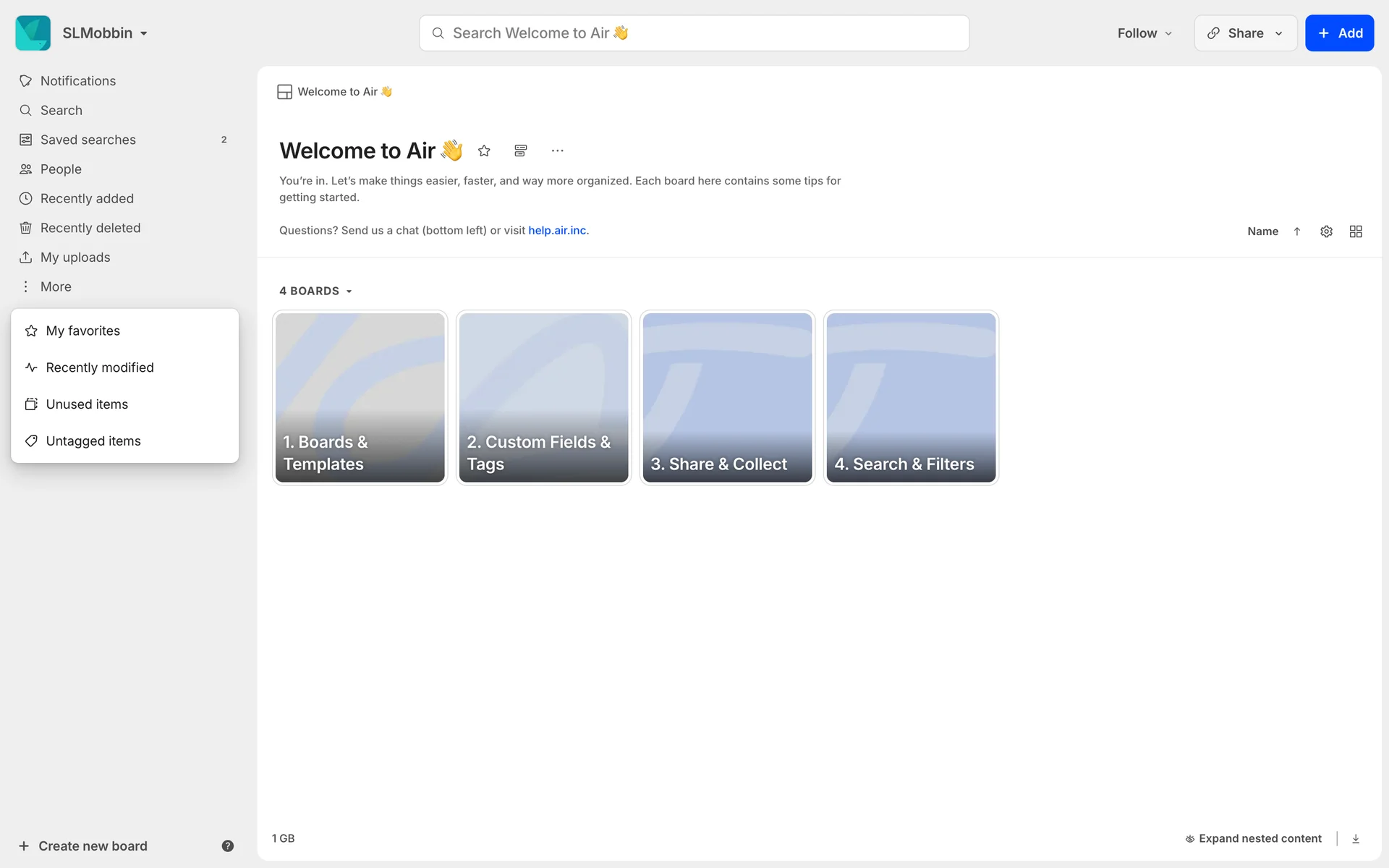Image resolution: width=1389 pixels, height=868 pixels.
Task: Favorite the Welcome to Air board star
Action: pos(484,150)
